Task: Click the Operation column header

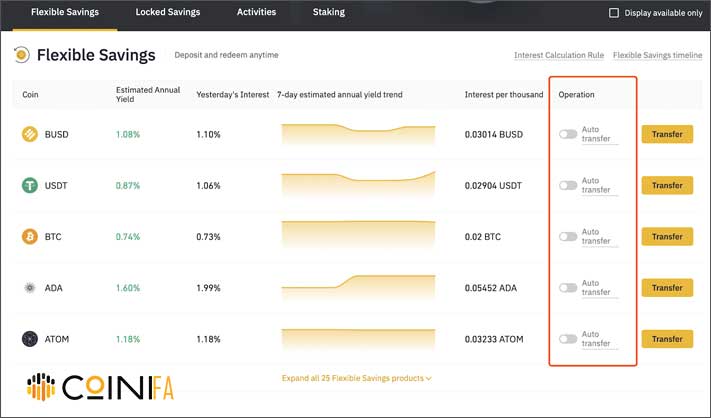Action: 576,95
